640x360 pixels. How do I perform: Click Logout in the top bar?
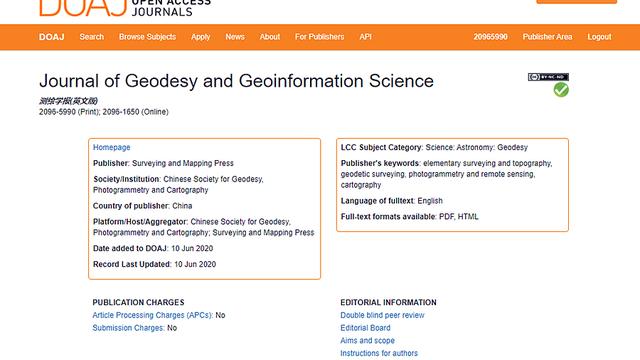tap(599, 37)
